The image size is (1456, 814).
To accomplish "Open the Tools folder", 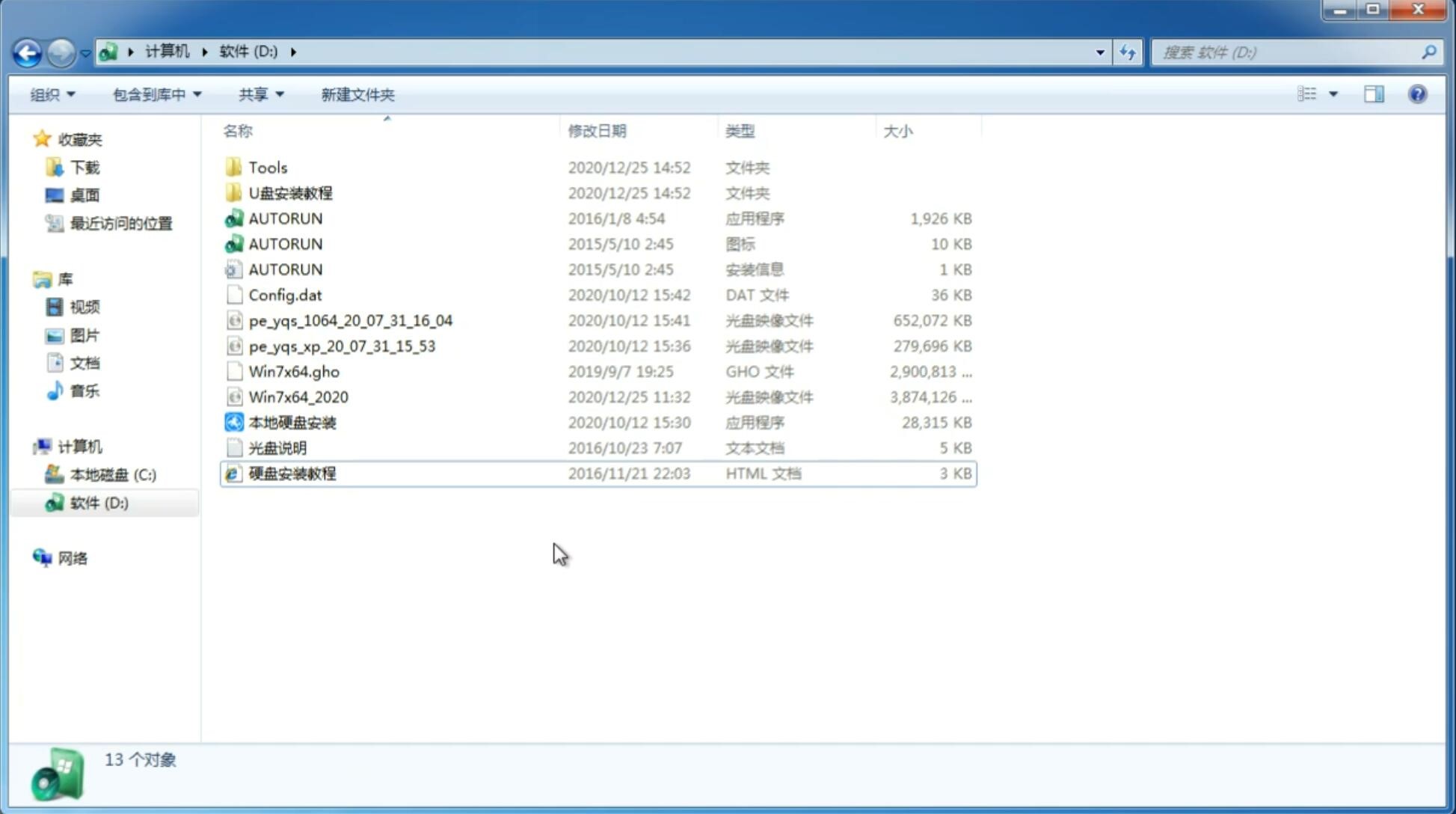I will (x=267, y=167).
